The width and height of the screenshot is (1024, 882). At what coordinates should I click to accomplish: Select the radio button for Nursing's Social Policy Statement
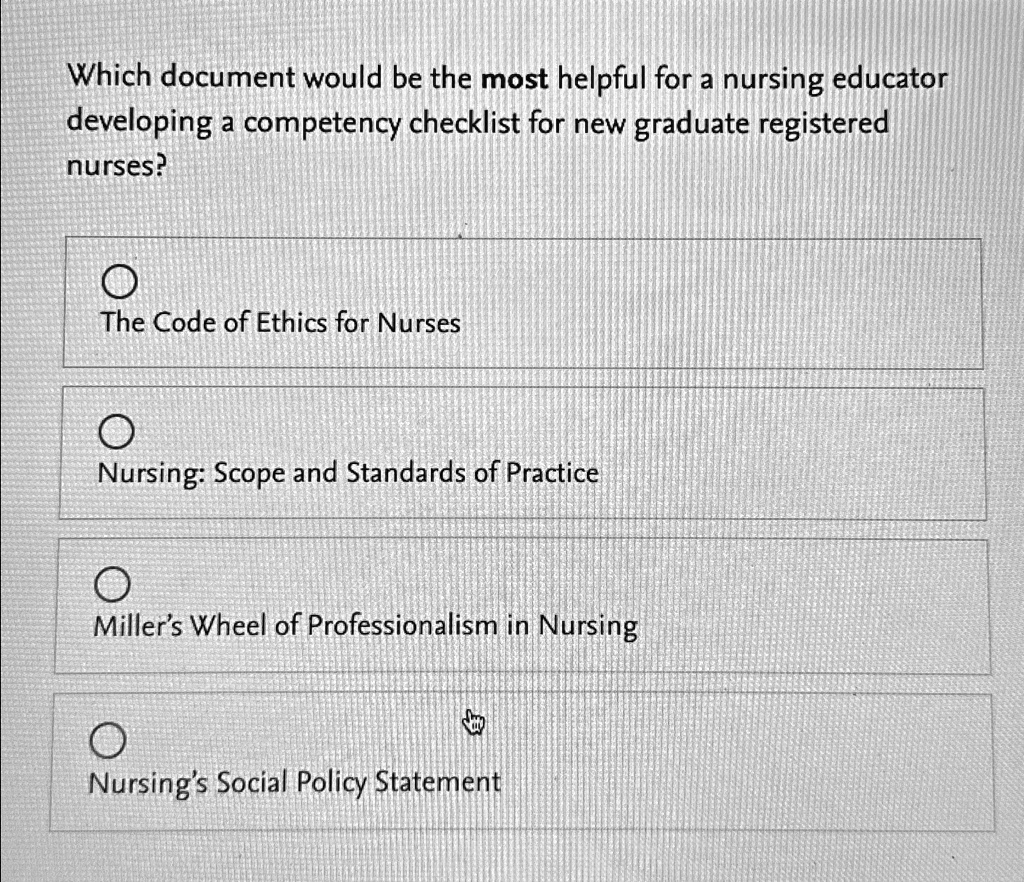108,740
